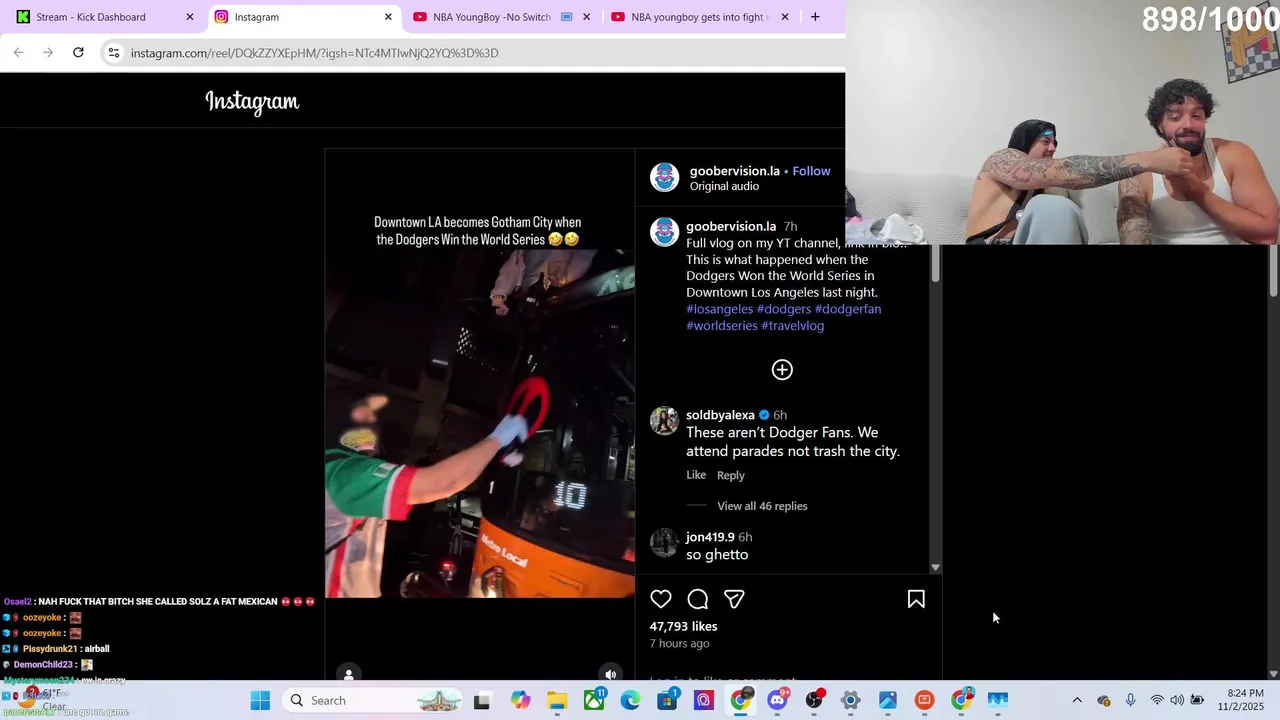The height and width of the screenshot is (720, 1280).
Task: Close NBA youngboy gets into fight tab
Action: click(784, 17)
